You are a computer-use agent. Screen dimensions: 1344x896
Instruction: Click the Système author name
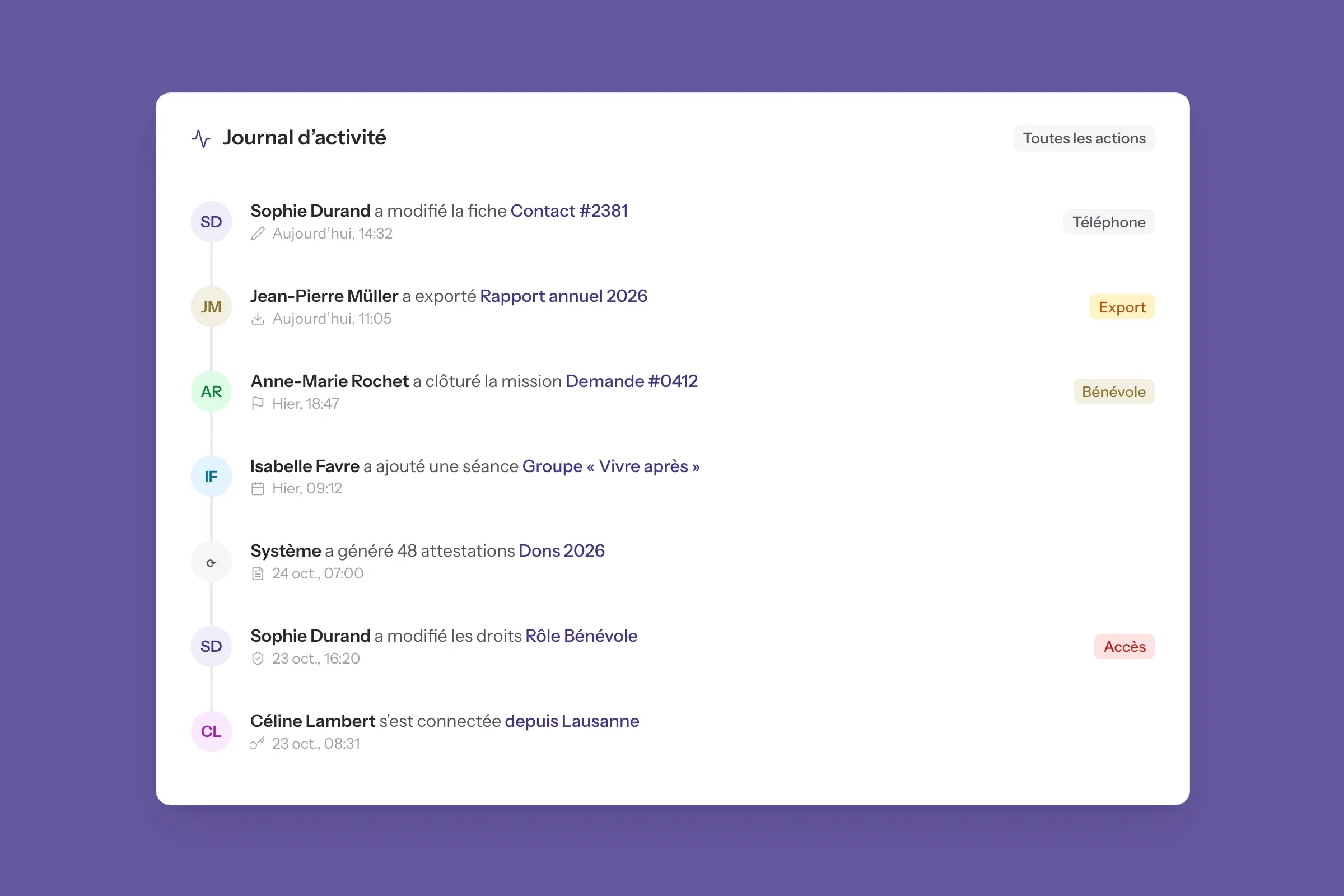pyautogui.click(x=286, y=551)
